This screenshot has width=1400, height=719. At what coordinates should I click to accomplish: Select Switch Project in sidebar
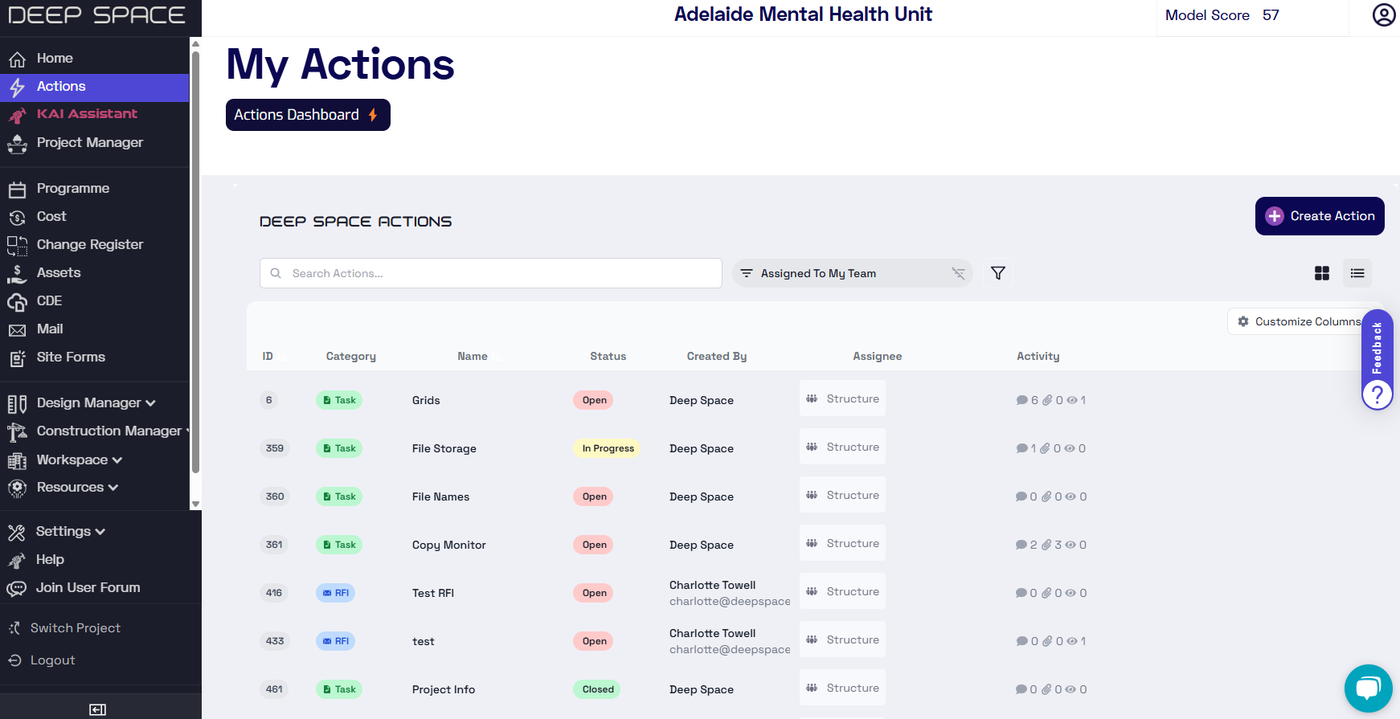75,628
